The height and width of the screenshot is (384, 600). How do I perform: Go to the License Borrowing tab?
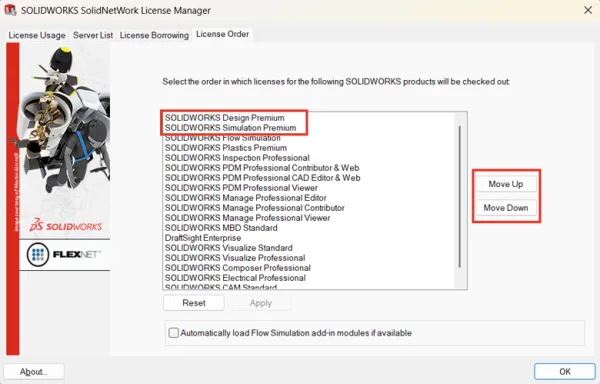(x=154, y=35)
